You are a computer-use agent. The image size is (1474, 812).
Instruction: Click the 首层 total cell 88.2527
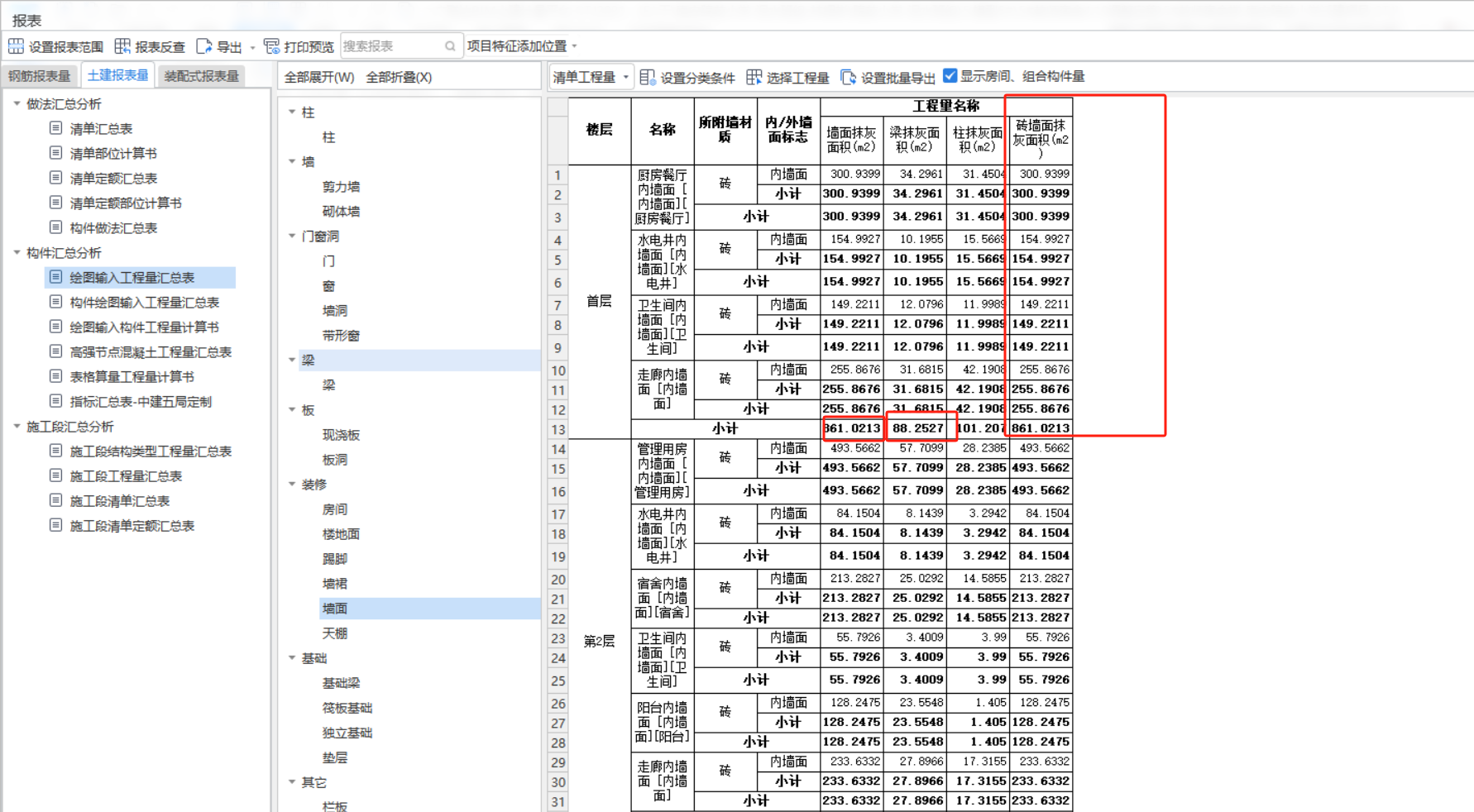(x=917, y=428)
